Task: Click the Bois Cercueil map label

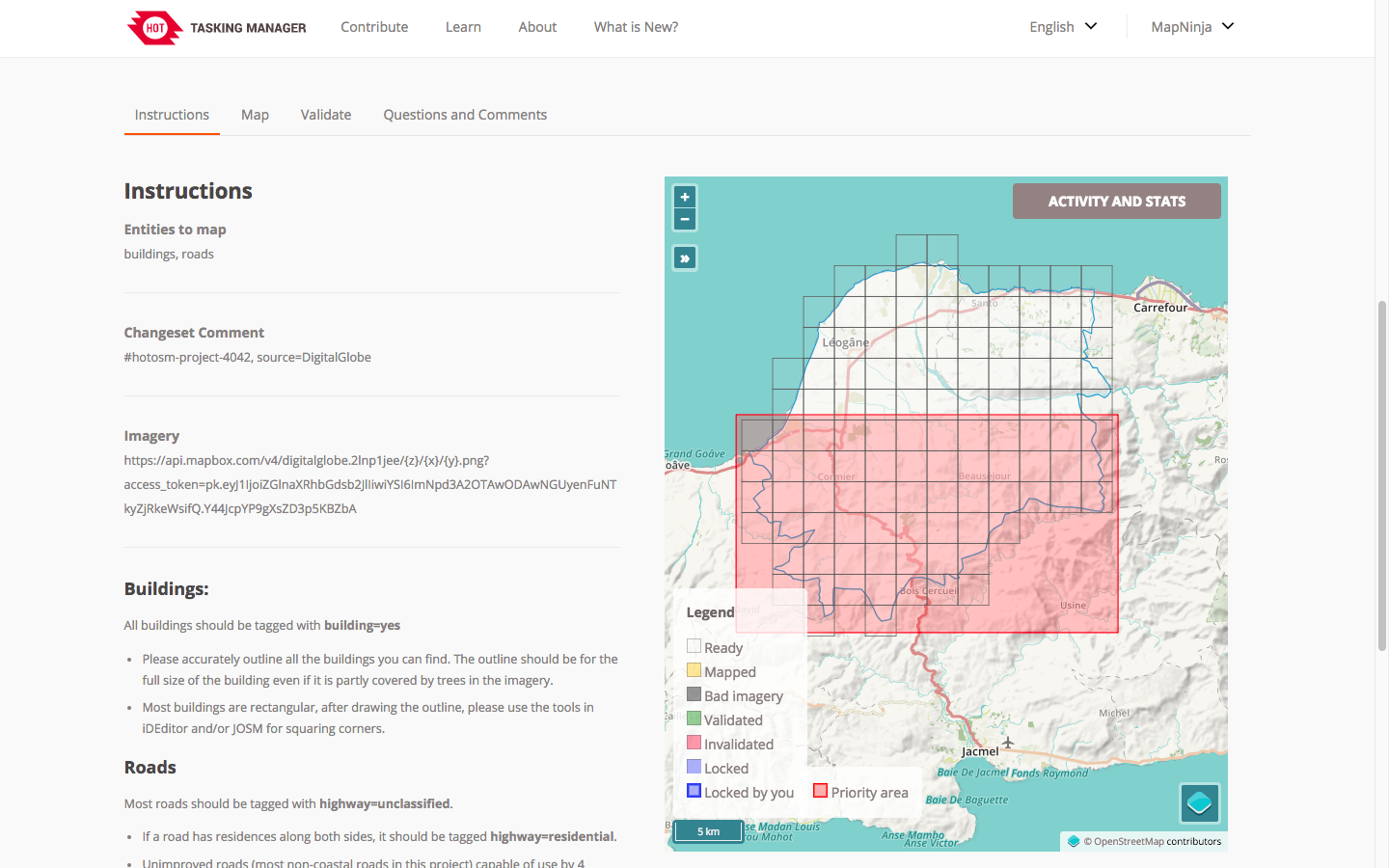Action: coord(929,591)
